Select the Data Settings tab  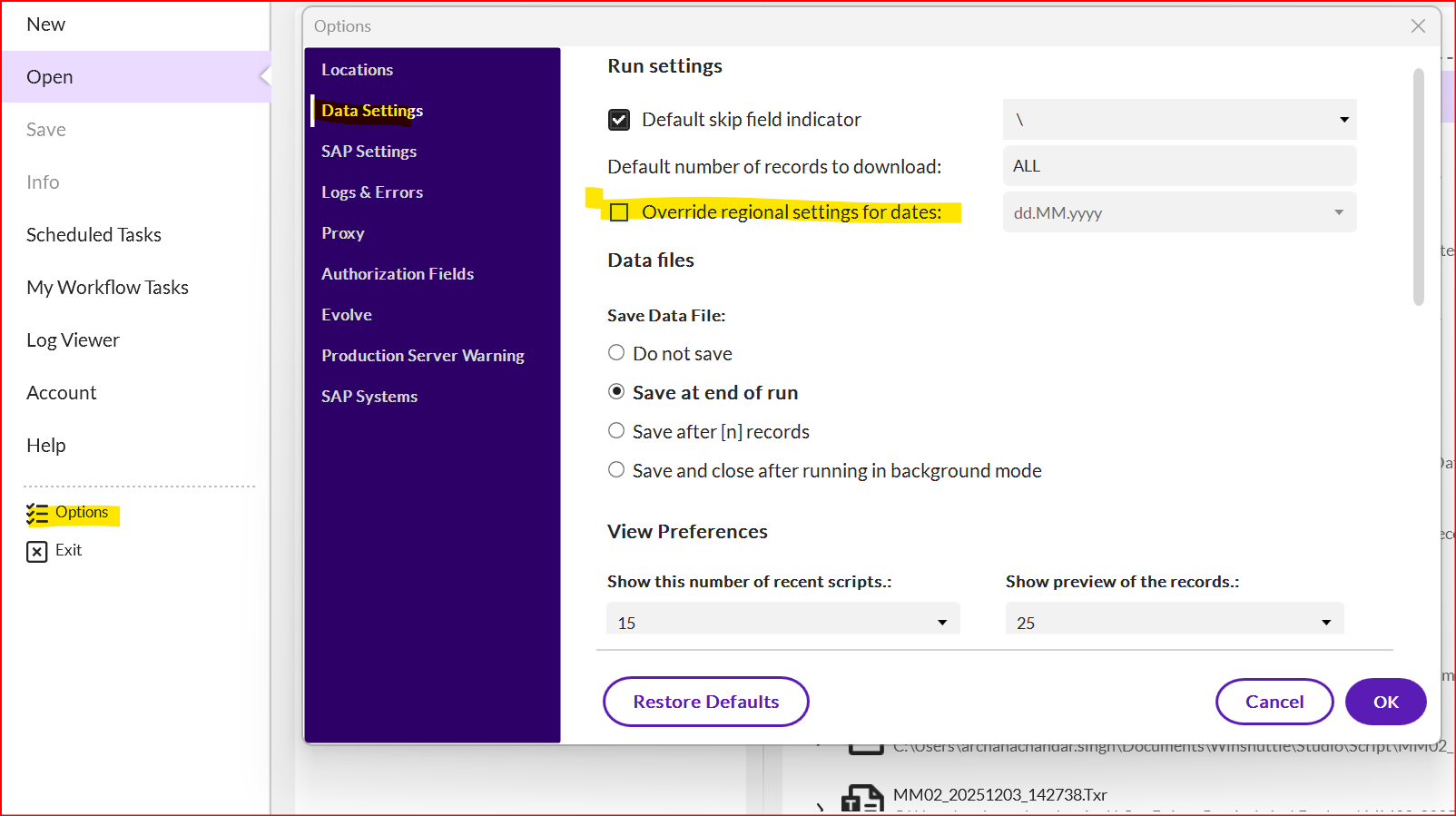coord(372,111)
